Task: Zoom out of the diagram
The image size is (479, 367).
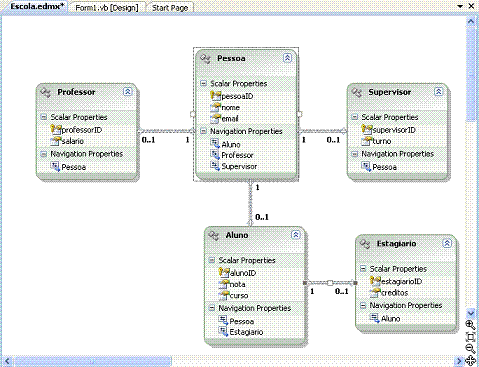Action: click(x=471, y=349)
